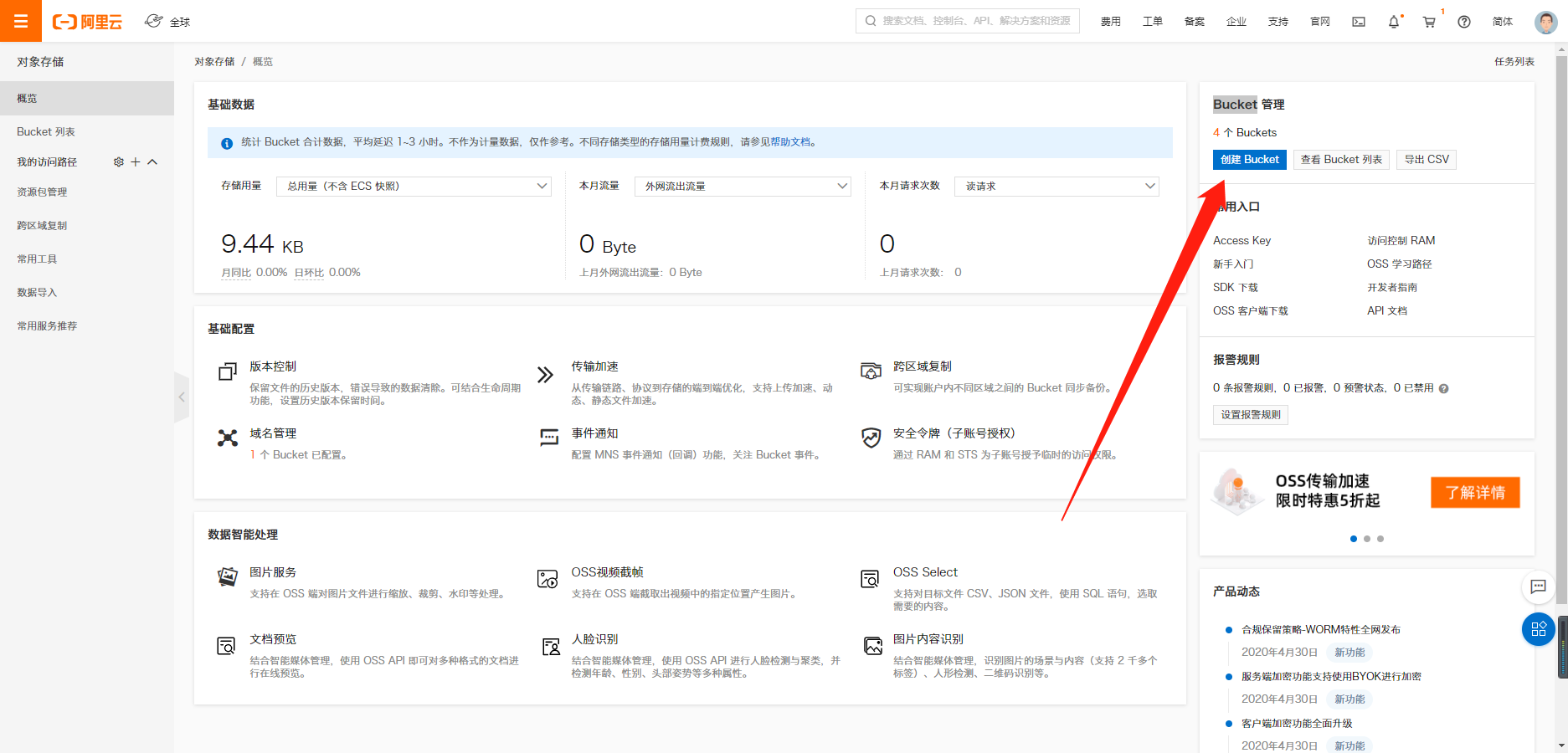This screenshot has height=753, width=1568.
Task: Click the 跨区域复制 configuration icon
Action: point(871,371)
